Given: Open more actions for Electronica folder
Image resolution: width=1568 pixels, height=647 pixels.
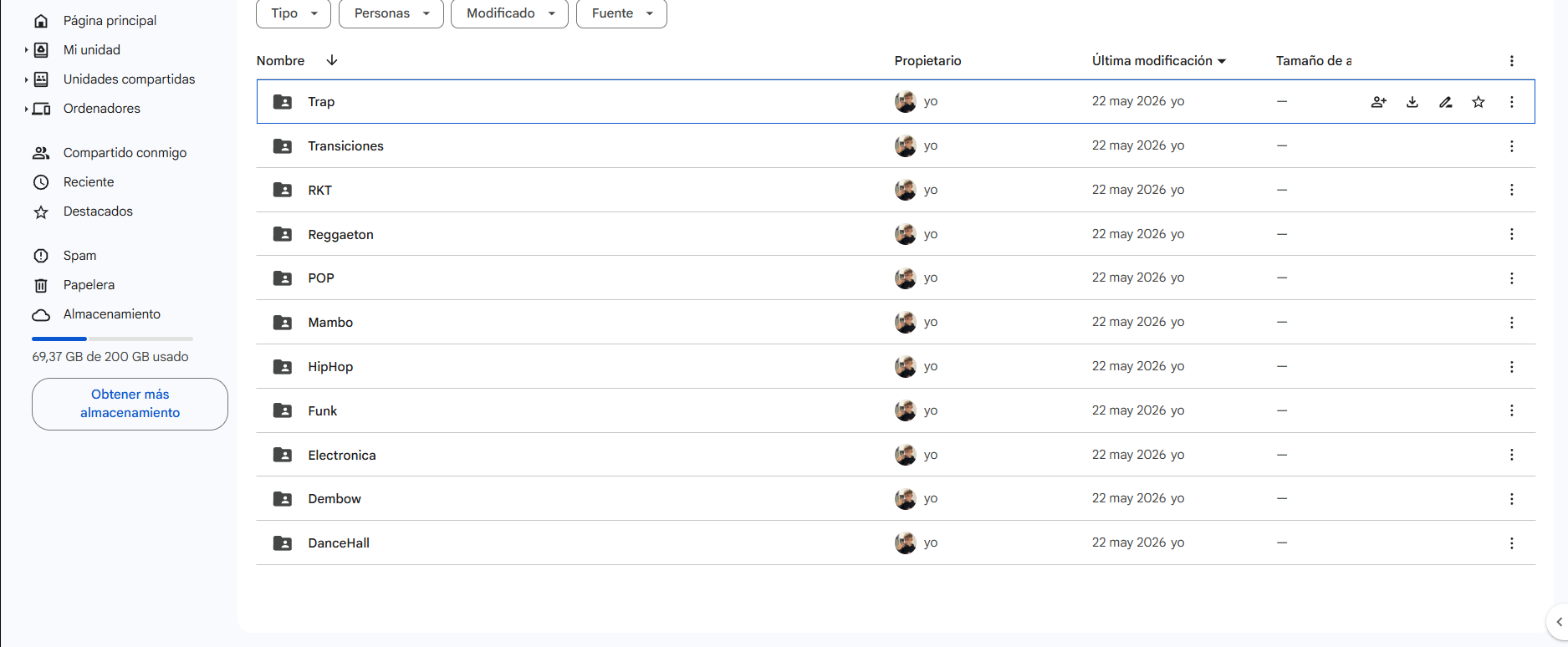Looking at the screenshot, I should coord(1512,455).
